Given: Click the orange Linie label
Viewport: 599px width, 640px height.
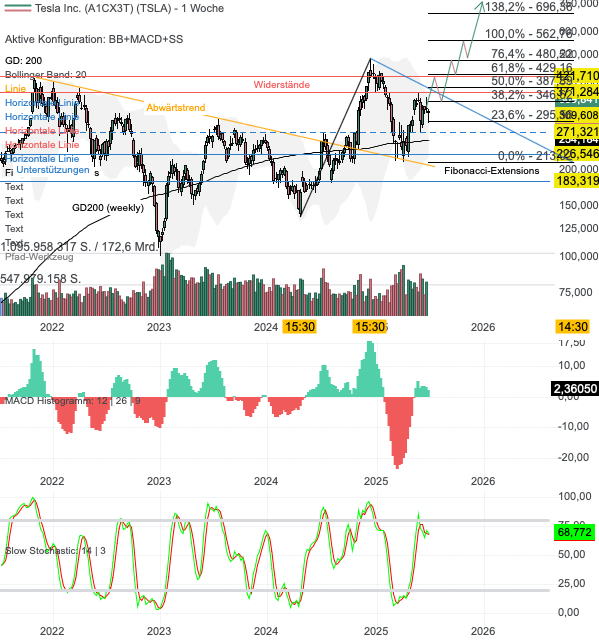Looking at the screenshot, I should pyautogui.click(x=16, y=89).
